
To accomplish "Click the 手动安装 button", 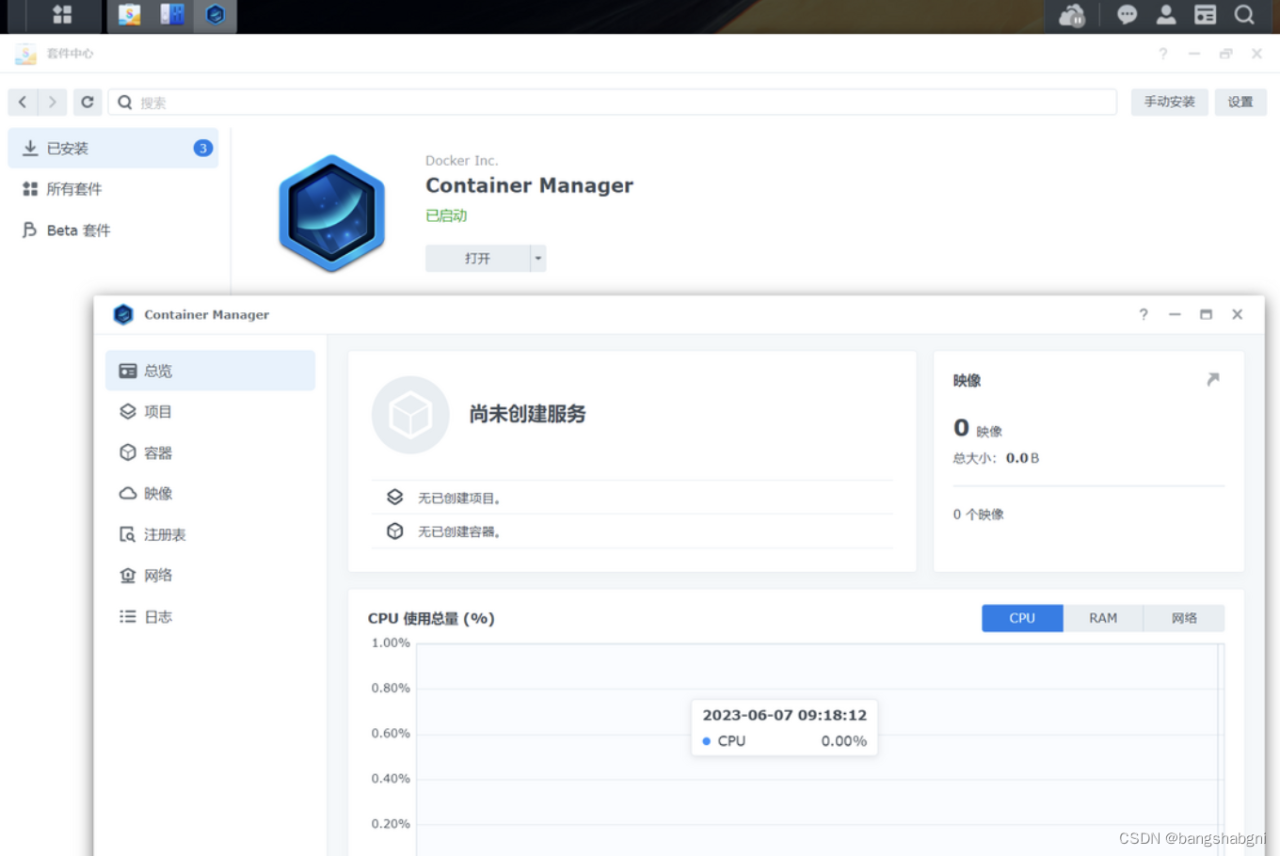I will pos(1169,102).
